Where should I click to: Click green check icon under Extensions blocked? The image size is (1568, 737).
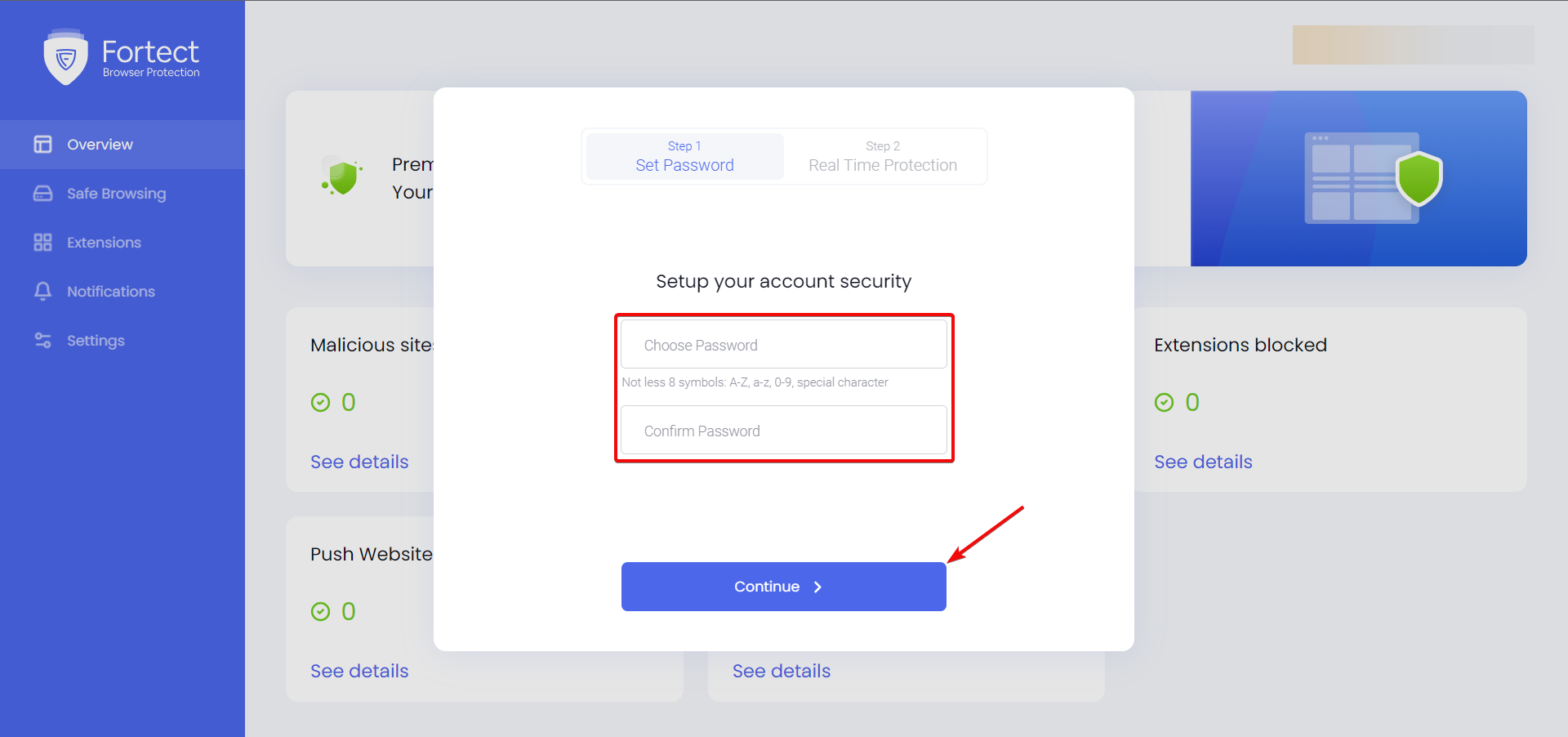(x=1164, y=402)
